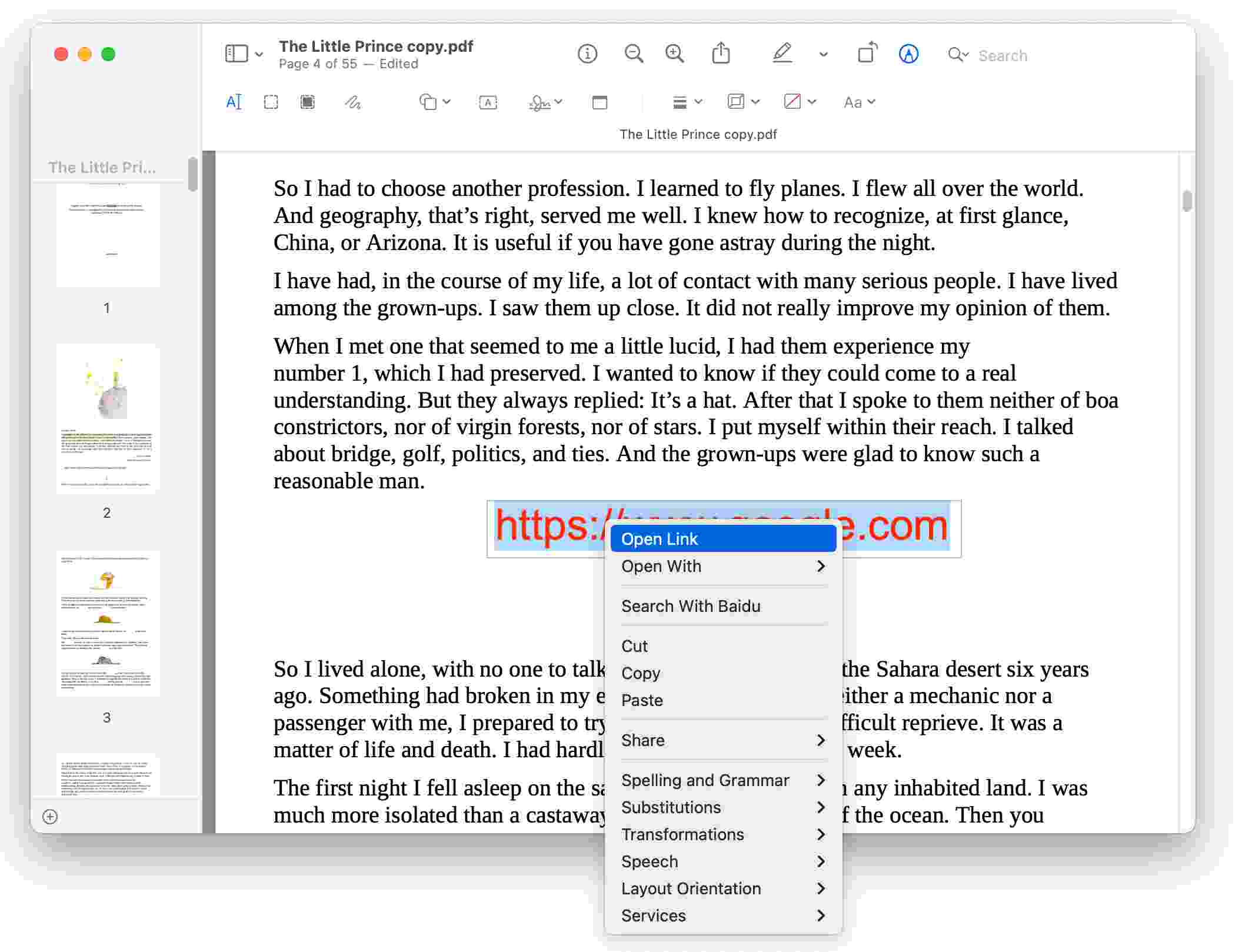Open the document Info inspector
The height and width of the screenshot is (952, 1252).
coord(587,54)
